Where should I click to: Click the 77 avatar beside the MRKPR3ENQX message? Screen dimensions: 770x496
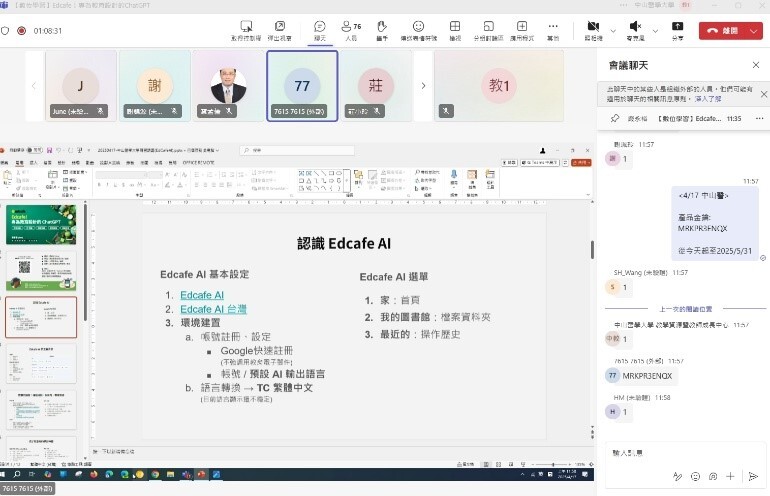point(612,376)
